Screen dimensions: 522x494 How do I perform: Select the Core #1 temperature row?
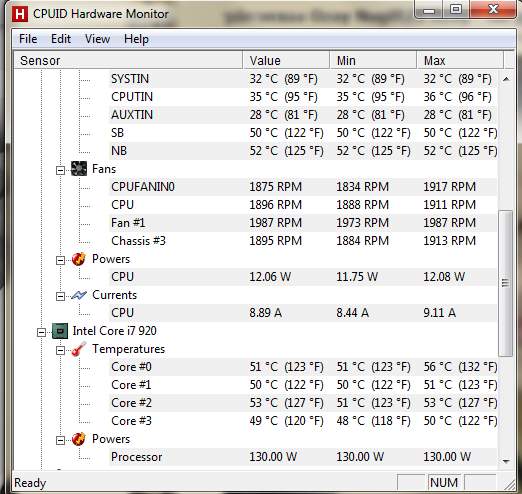point(303,385)
